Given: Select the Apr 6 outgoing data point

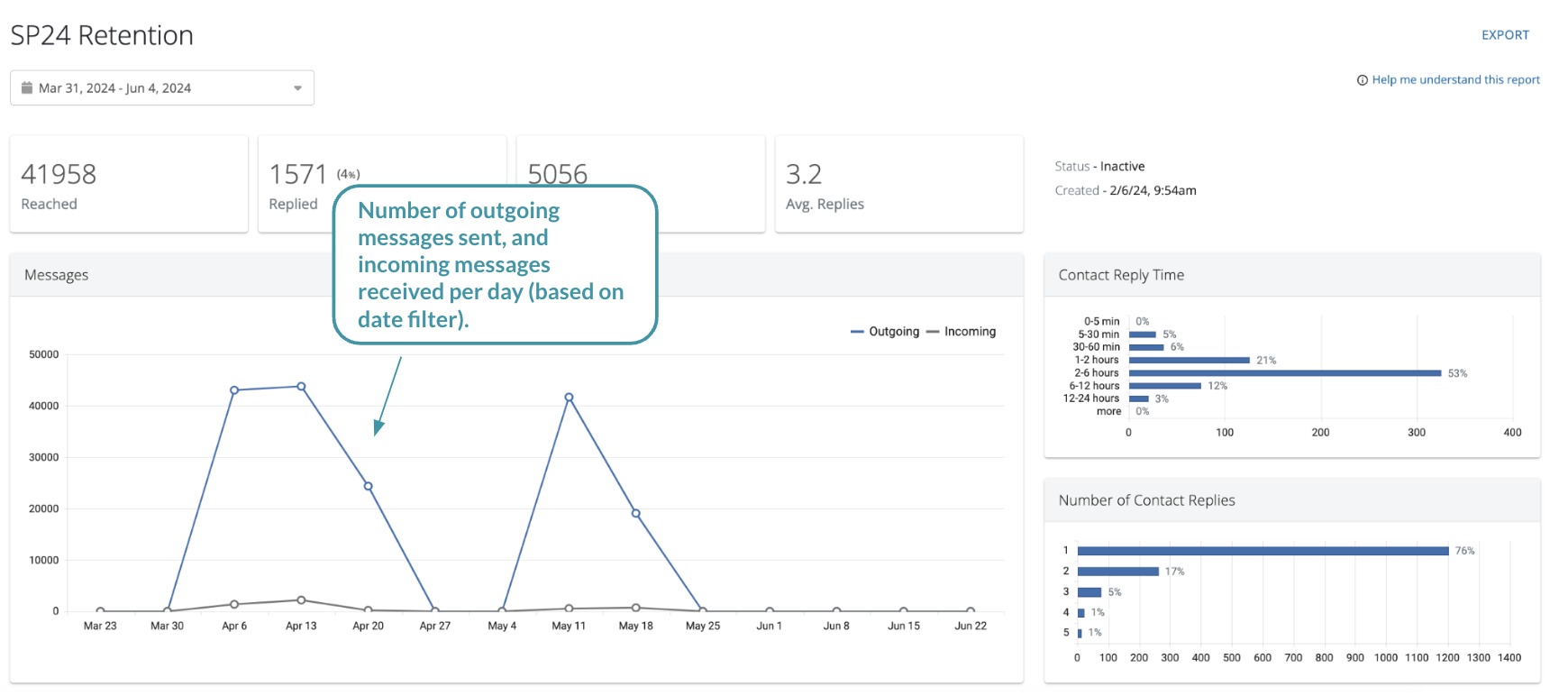Looking at the screenshot, I should pyautogui.click(x=234, y=390).
